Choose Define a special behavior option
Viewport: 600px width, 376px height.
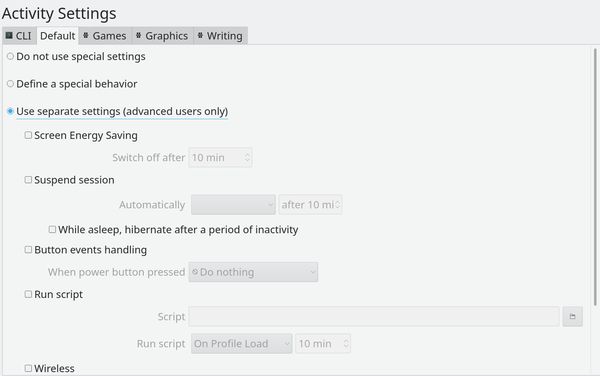click(x=10, y=84)
